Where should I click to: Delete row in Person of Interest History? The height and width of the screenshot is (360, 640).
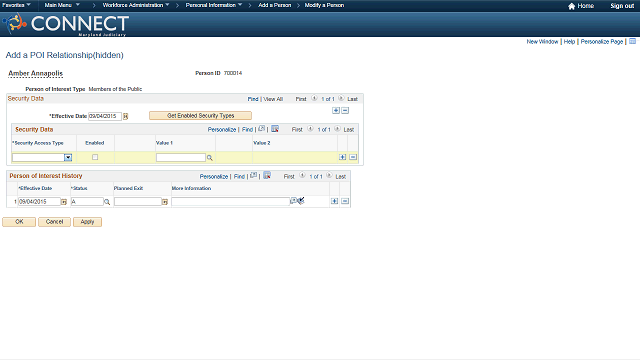coord(345,201)
